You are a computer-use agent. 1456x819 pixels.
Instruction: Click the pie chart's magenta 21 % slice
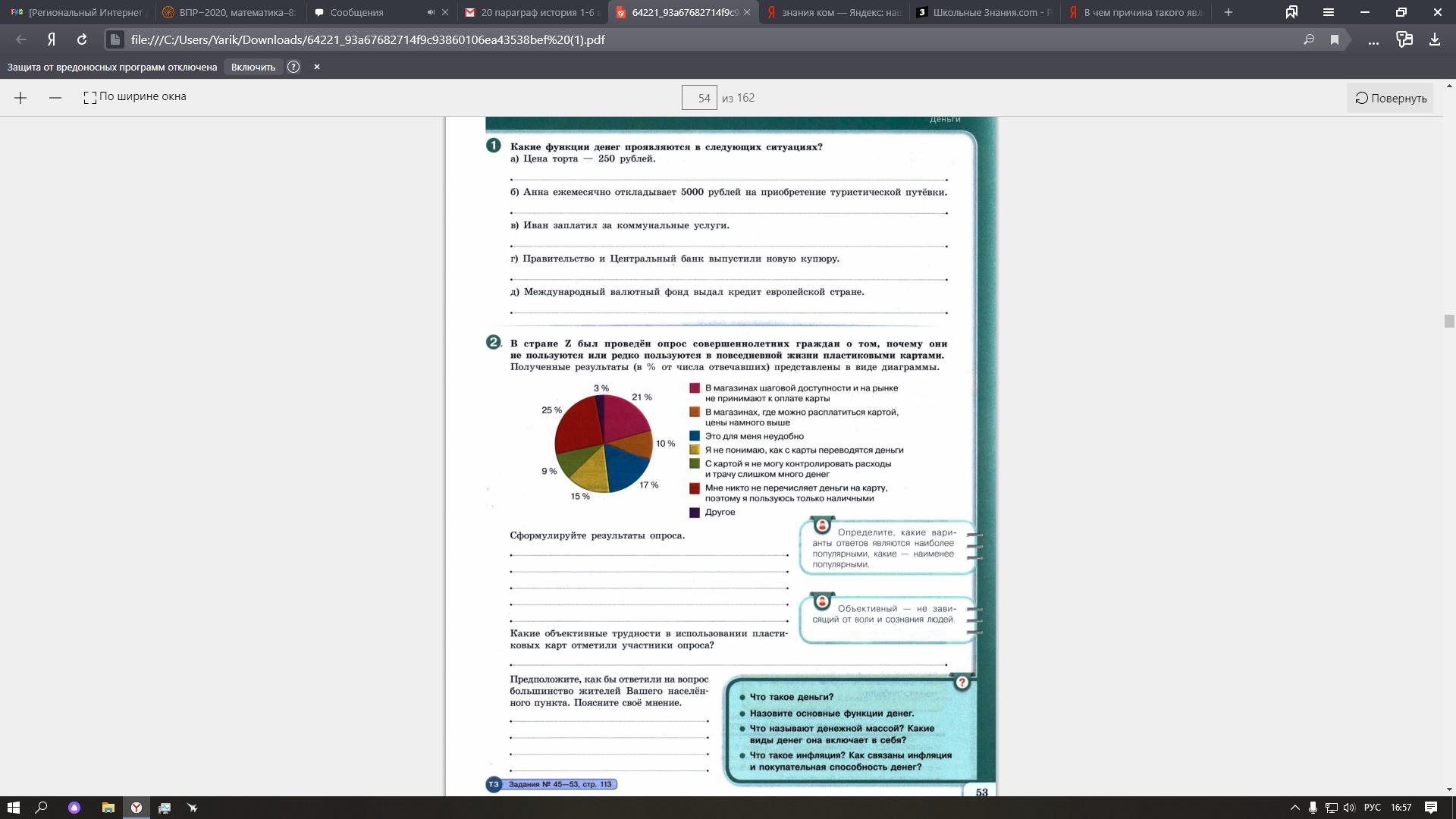coord(626,419)
